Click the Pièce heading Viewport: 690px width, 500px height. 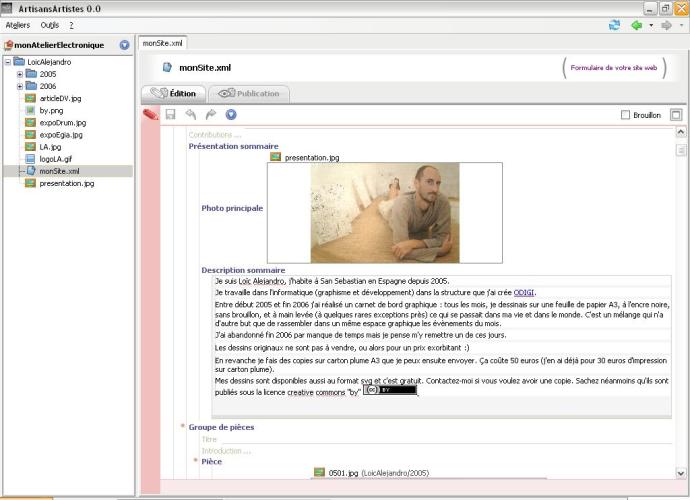[212, 462]
